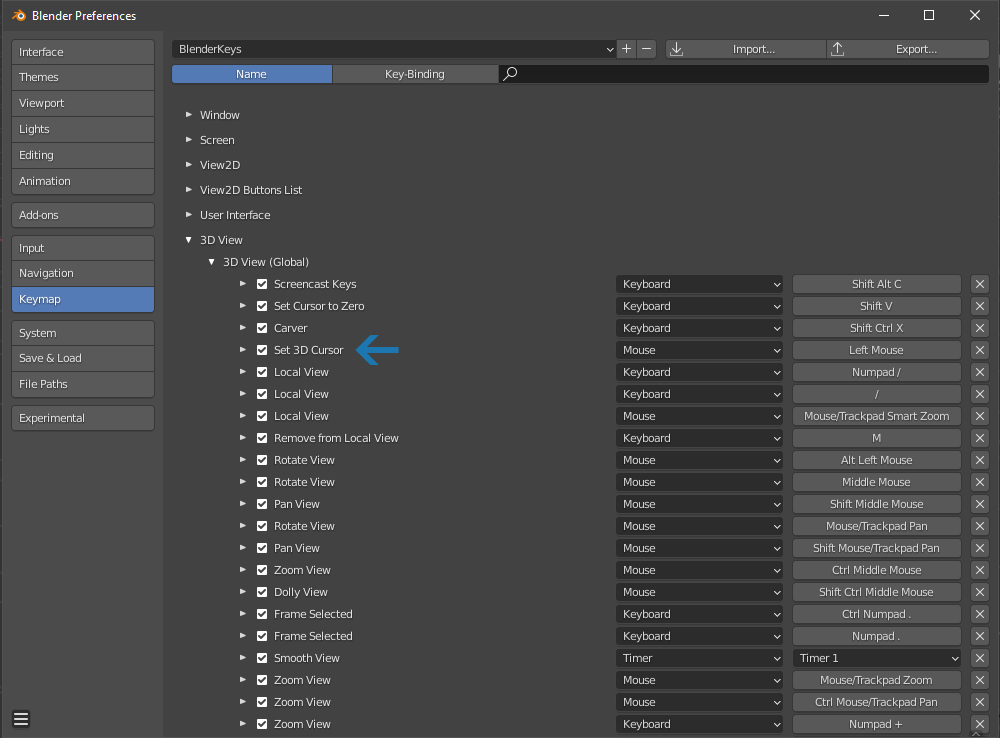Open event type dropdown for Set Cursor to Zero

point(699,306)
